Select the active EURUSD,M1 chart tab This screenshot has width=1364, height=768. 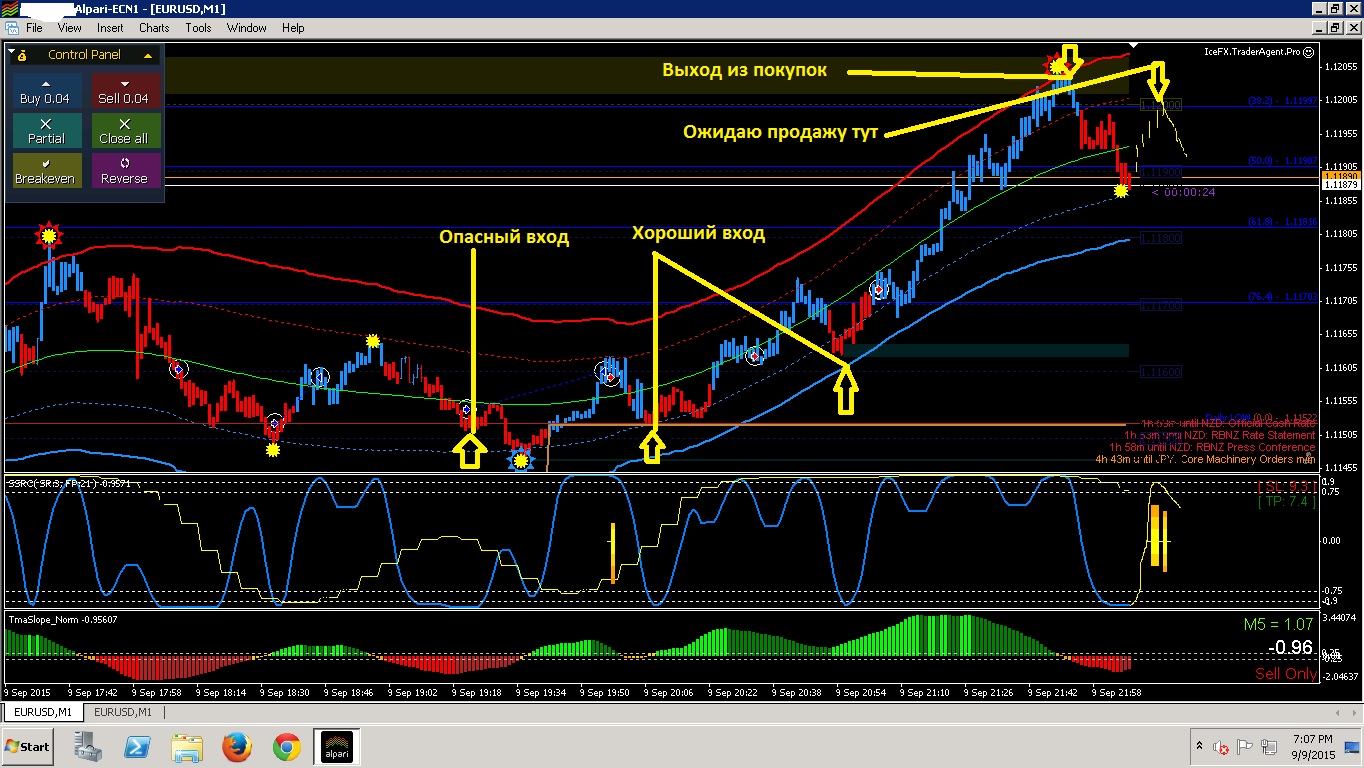tap(42, 712)
